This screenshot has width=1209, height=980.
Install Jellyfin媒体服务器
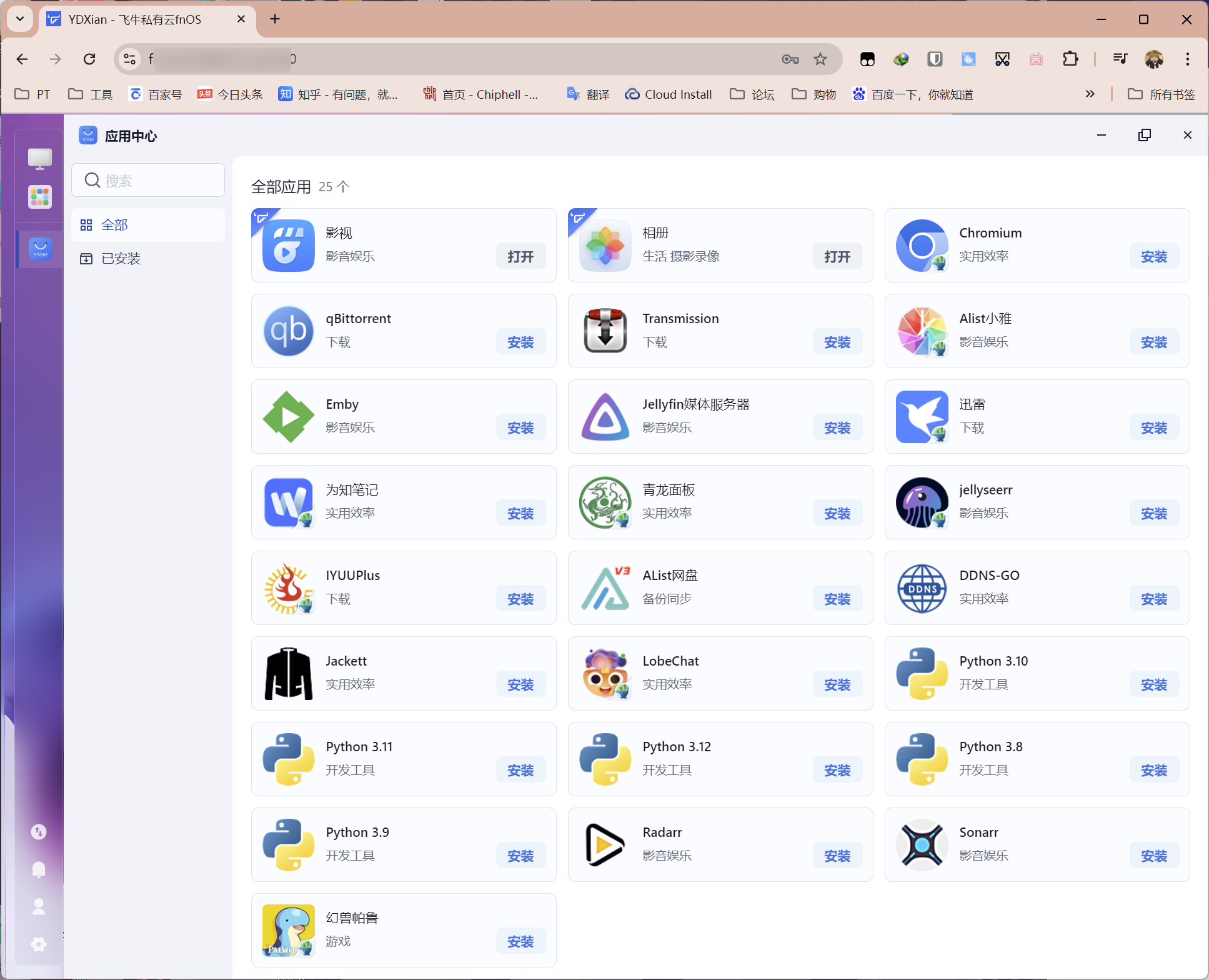pyautogui.click(x=838, y=428)
